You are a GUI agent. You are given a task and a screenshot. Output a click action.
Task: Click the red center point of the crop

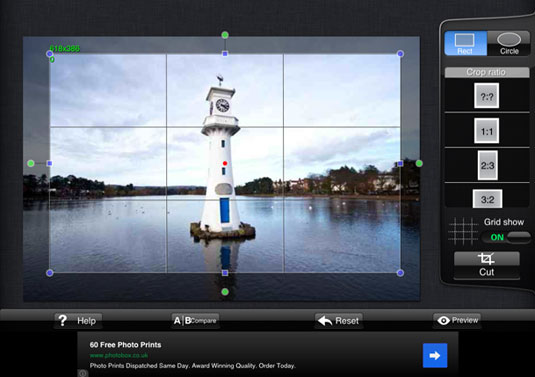point(225,163)
